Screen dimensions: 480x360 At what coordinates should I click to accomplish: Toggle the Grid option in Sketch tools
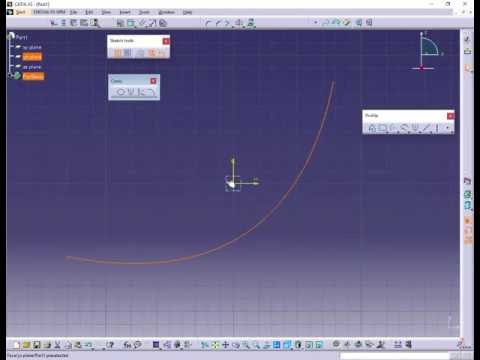pyautogui.click(x=117, y=53)
